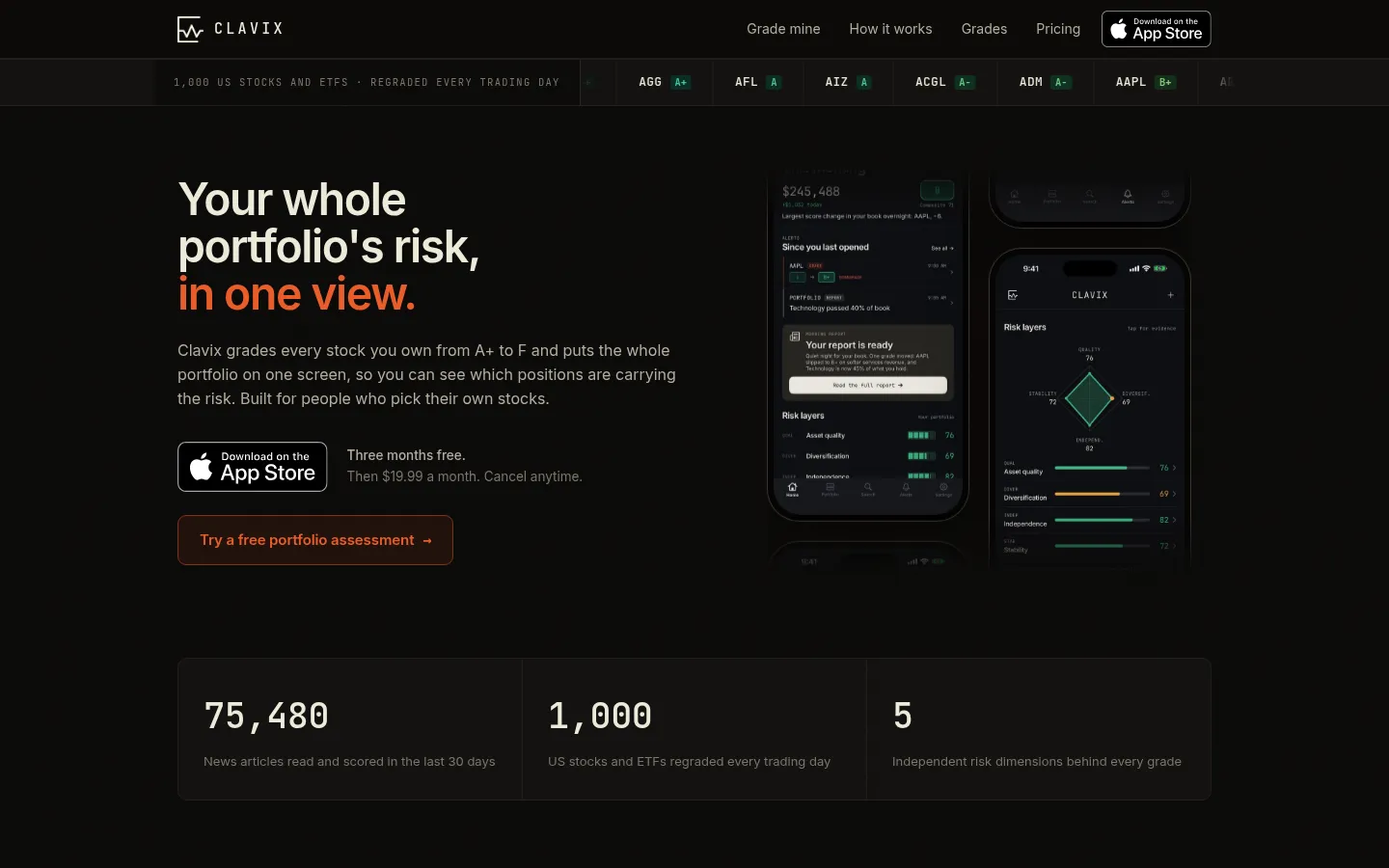Click the CLAVIX wordmark in the header
Screen dimensions: 1389x868
click(249, 29)
